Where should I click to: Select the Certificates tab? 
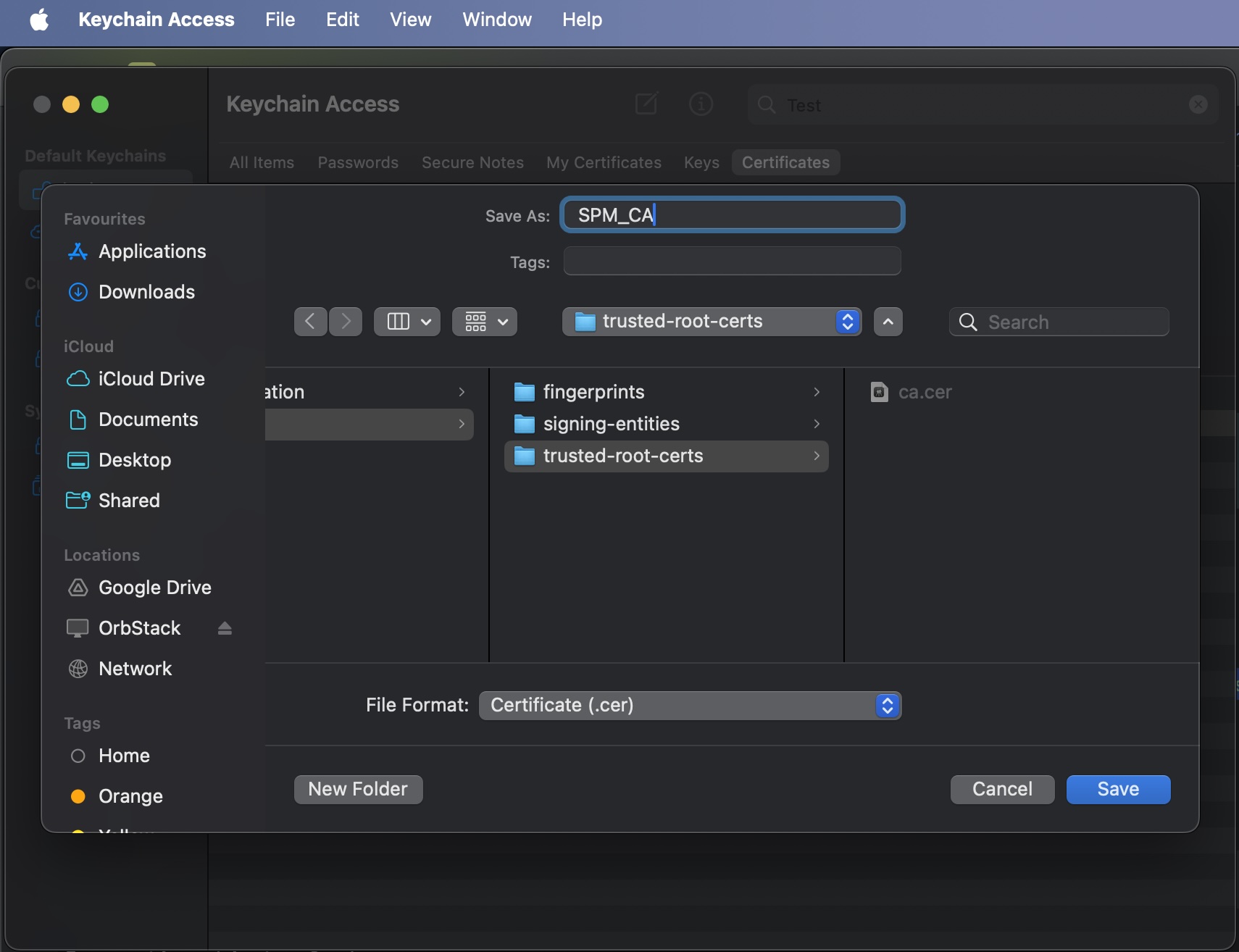point(785,162)
